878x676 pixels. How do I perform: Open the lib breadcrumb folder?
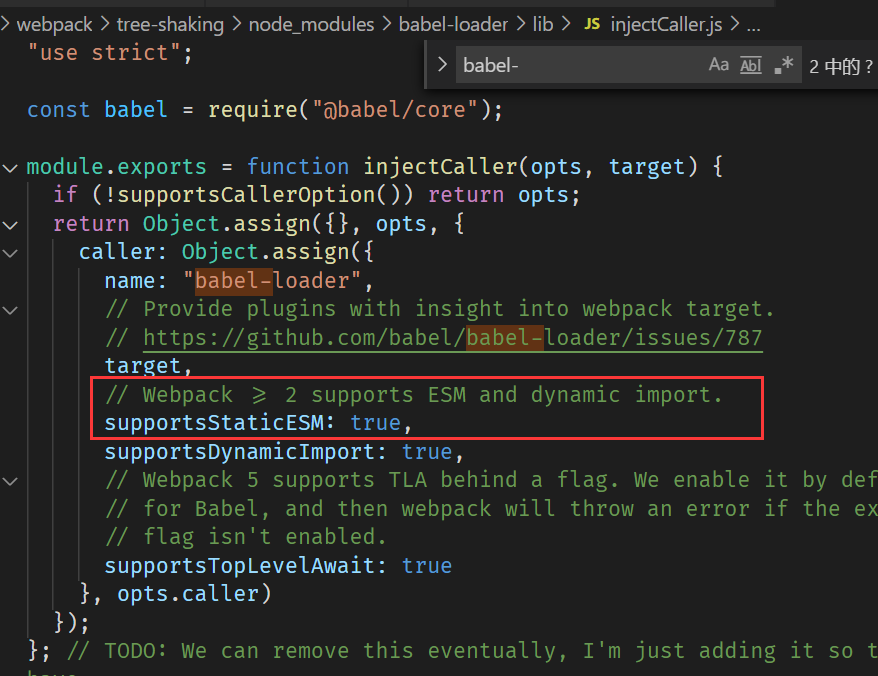click(543, 24)
